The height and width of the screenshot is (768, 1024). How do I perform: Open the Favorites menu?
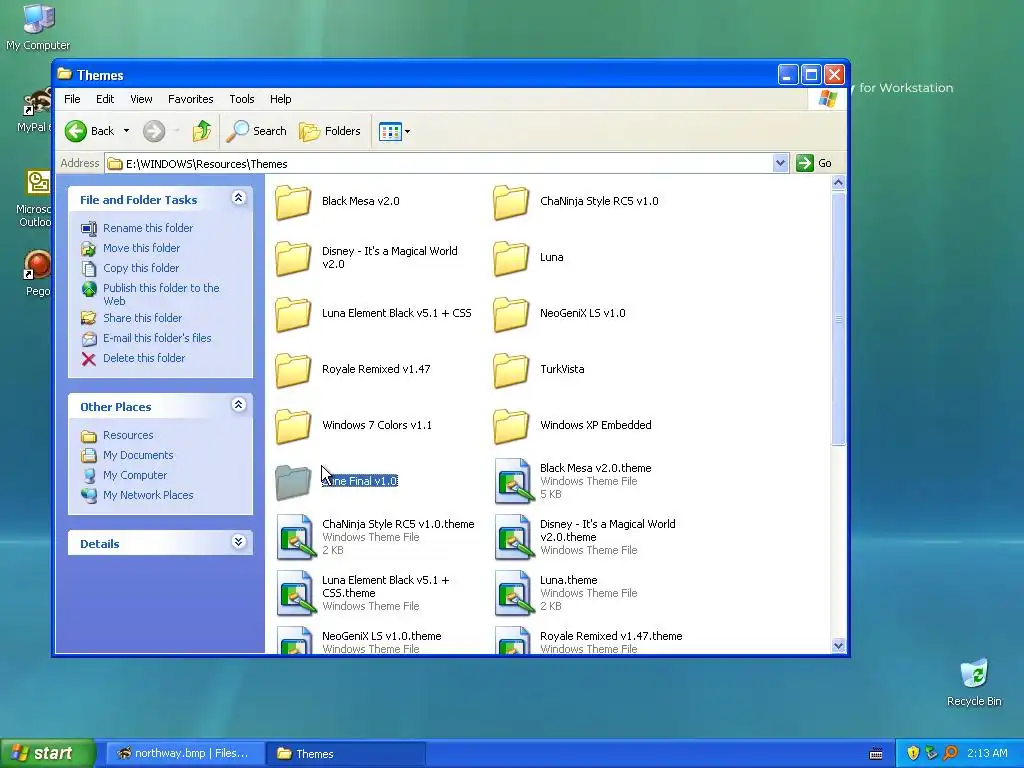(x=191, y=99)
